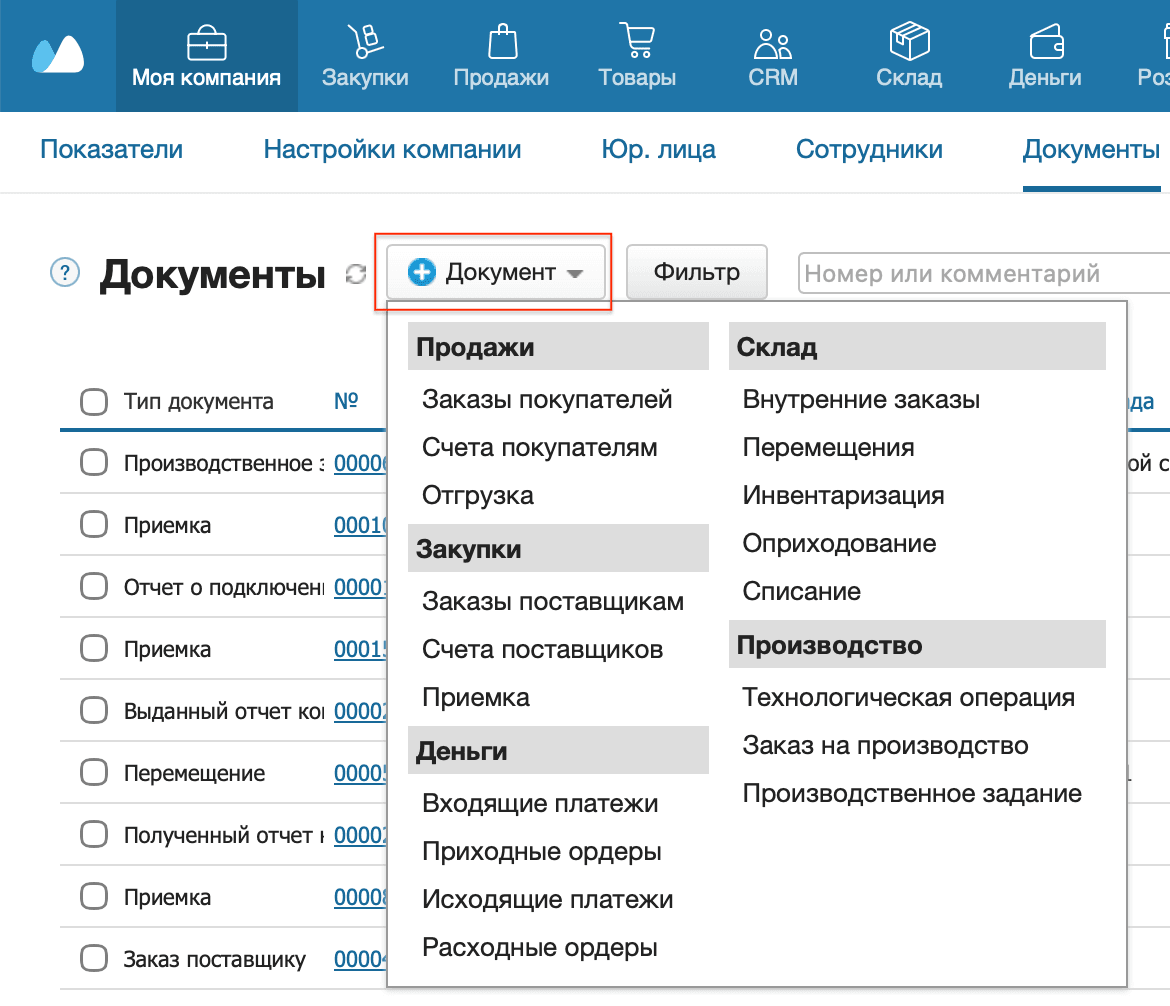Screen dimensions: 1170x1006
Task: Switch to Сотрудники tab
Action: point(869,149)
